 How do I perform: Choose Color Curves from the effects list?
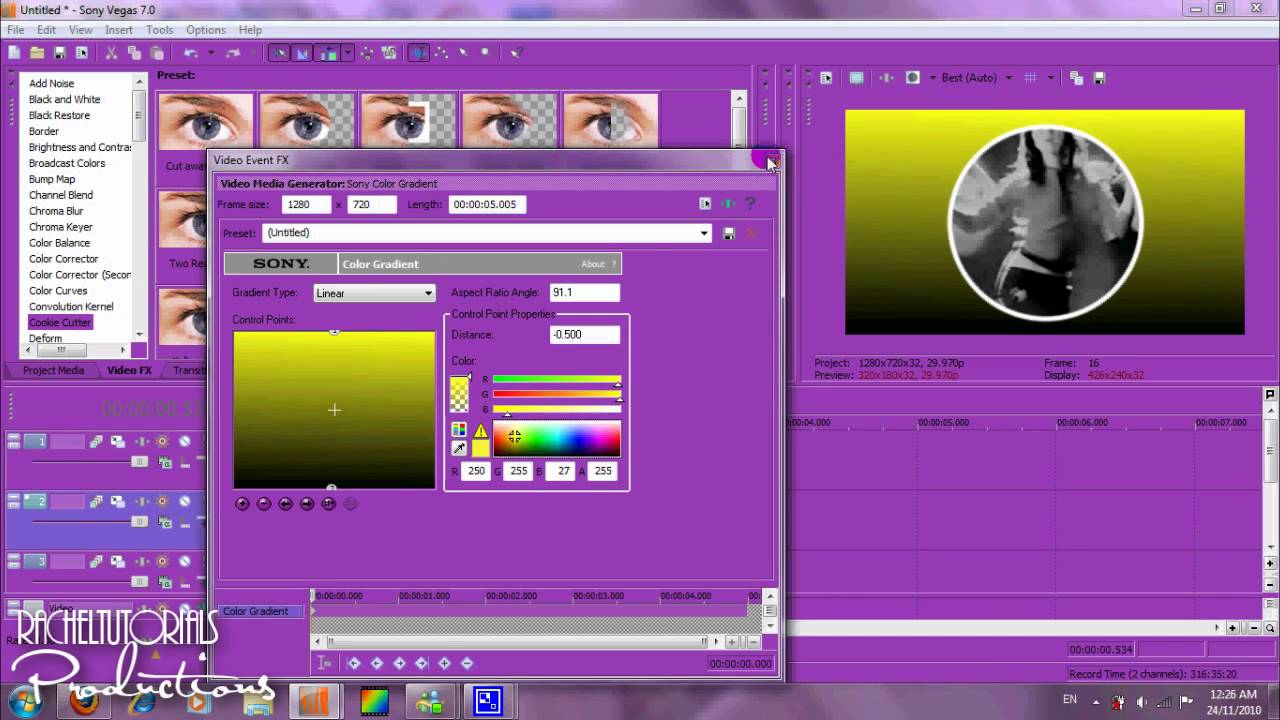pyautogui.click(x=58, y=291)
